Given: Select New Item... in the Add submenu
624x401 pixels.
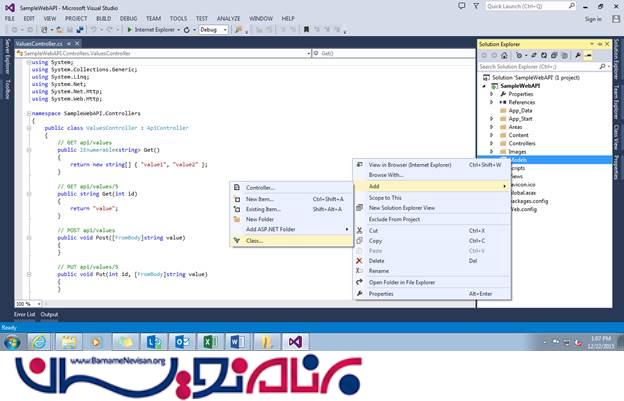Looking at the screenshot, I should (x=260, y=198).
